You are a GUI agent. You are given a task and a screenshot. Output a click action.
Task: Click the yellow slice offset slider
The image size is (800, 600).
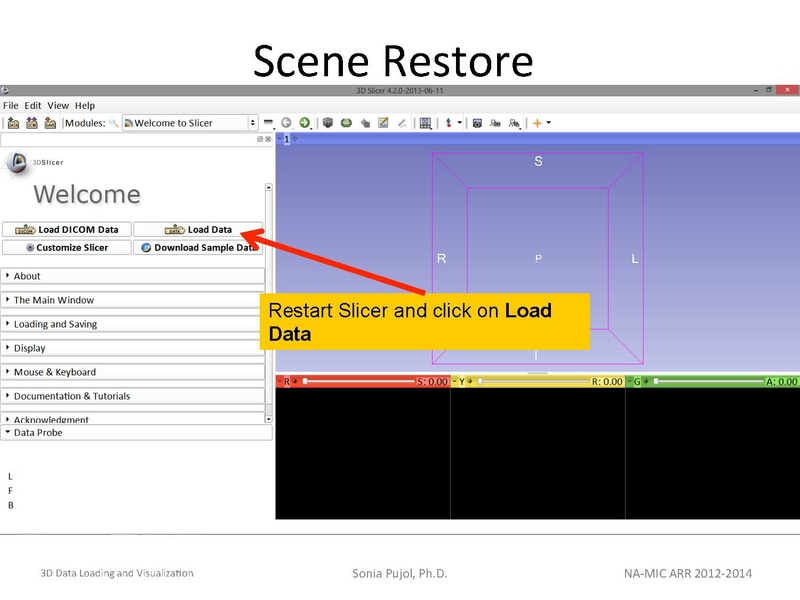point(534,381)
